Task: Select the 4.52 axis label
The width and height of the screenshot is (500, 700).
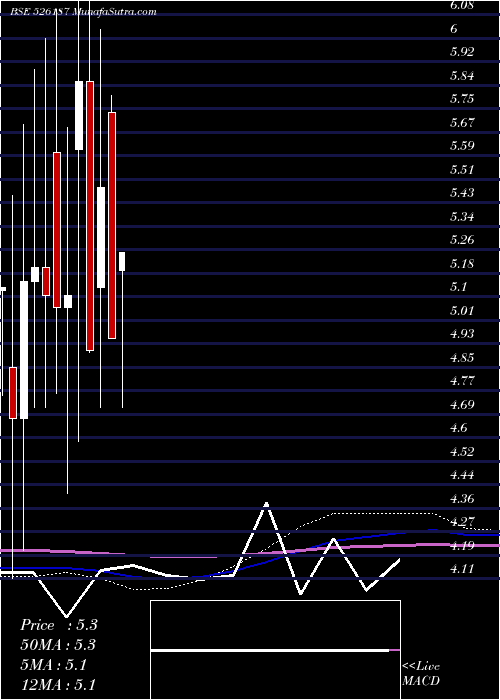Action: click(462, 451)
